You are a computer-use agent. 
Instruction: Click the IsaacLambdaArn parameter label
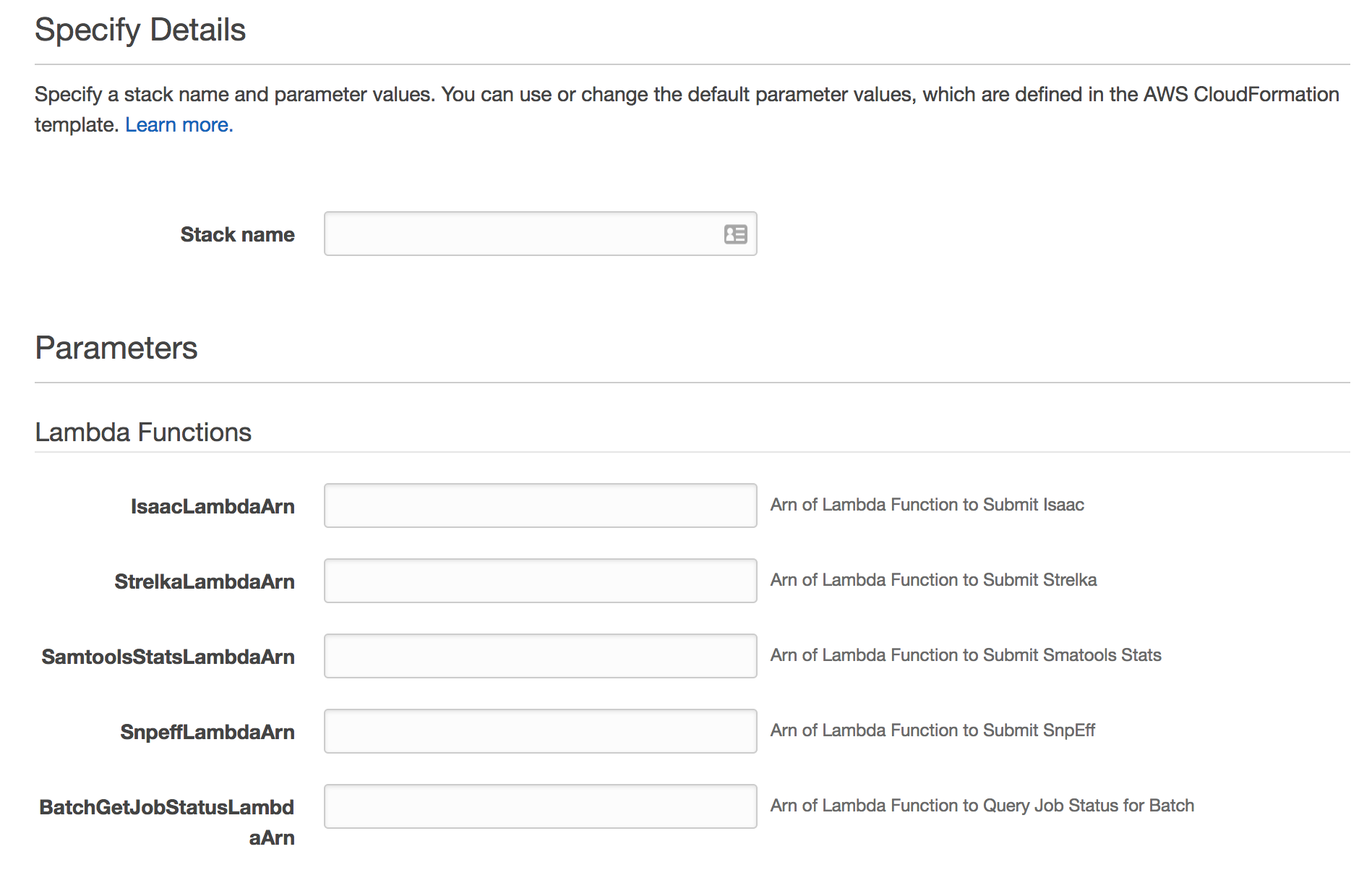(x=213, y=506)
